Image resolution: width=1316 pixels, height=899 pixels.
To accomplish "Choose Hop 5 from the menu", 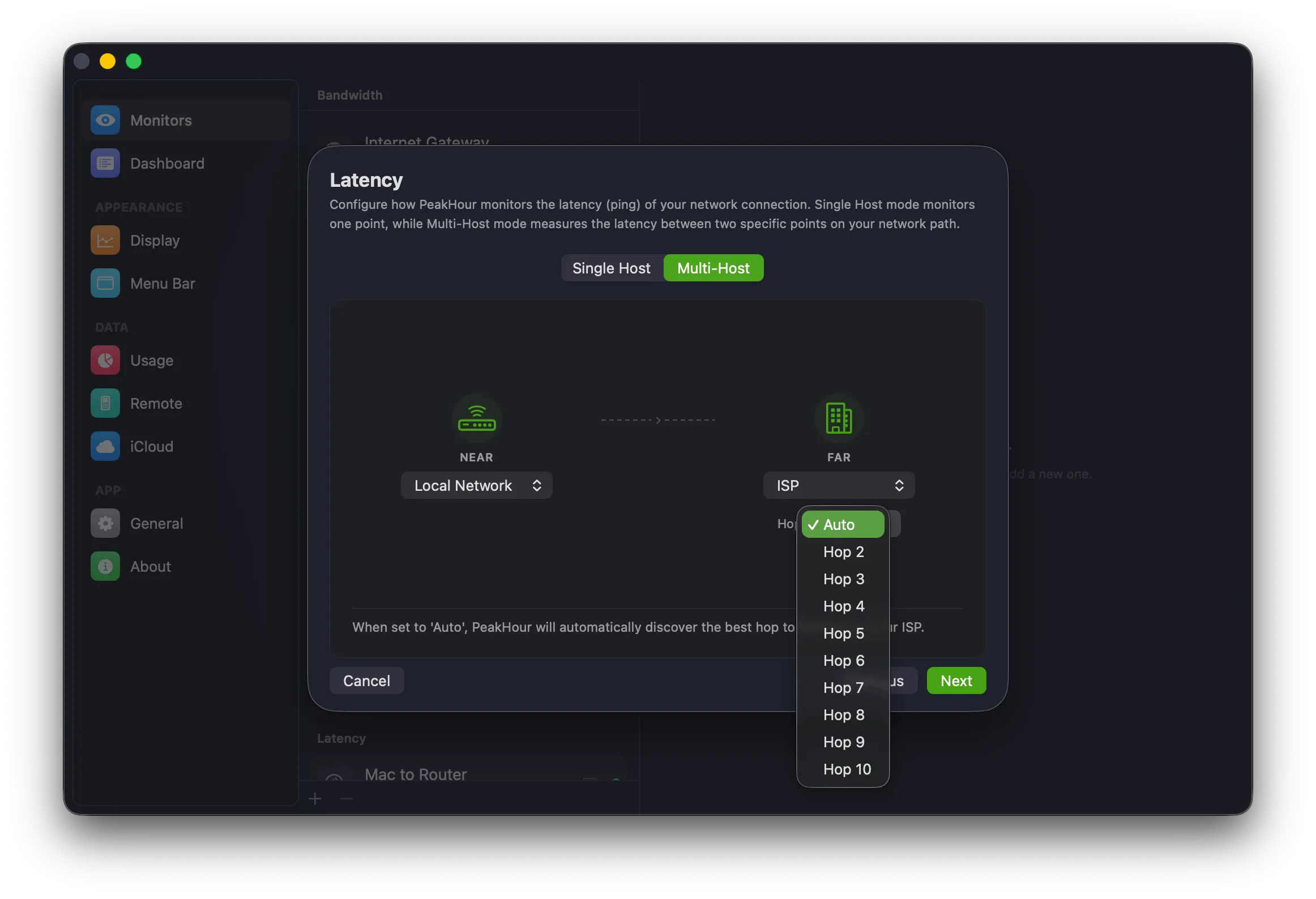I will click(x=843, y=633).
